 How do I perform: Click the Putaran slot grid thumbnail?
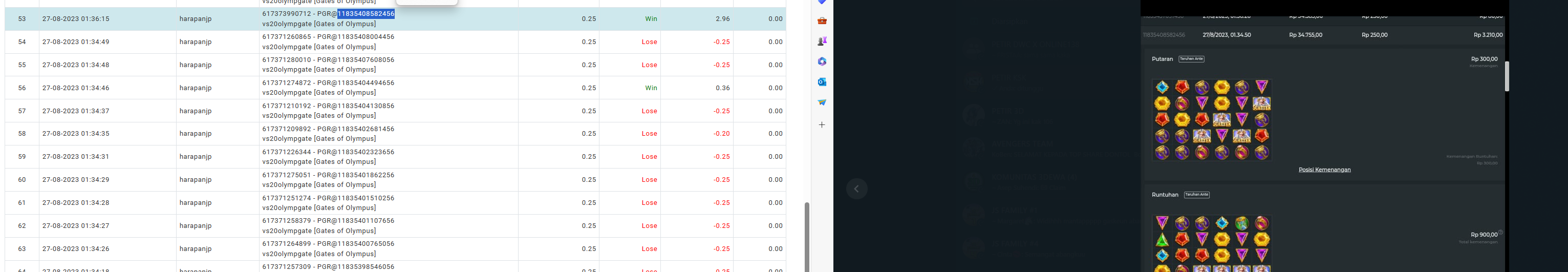[1211, 120]
